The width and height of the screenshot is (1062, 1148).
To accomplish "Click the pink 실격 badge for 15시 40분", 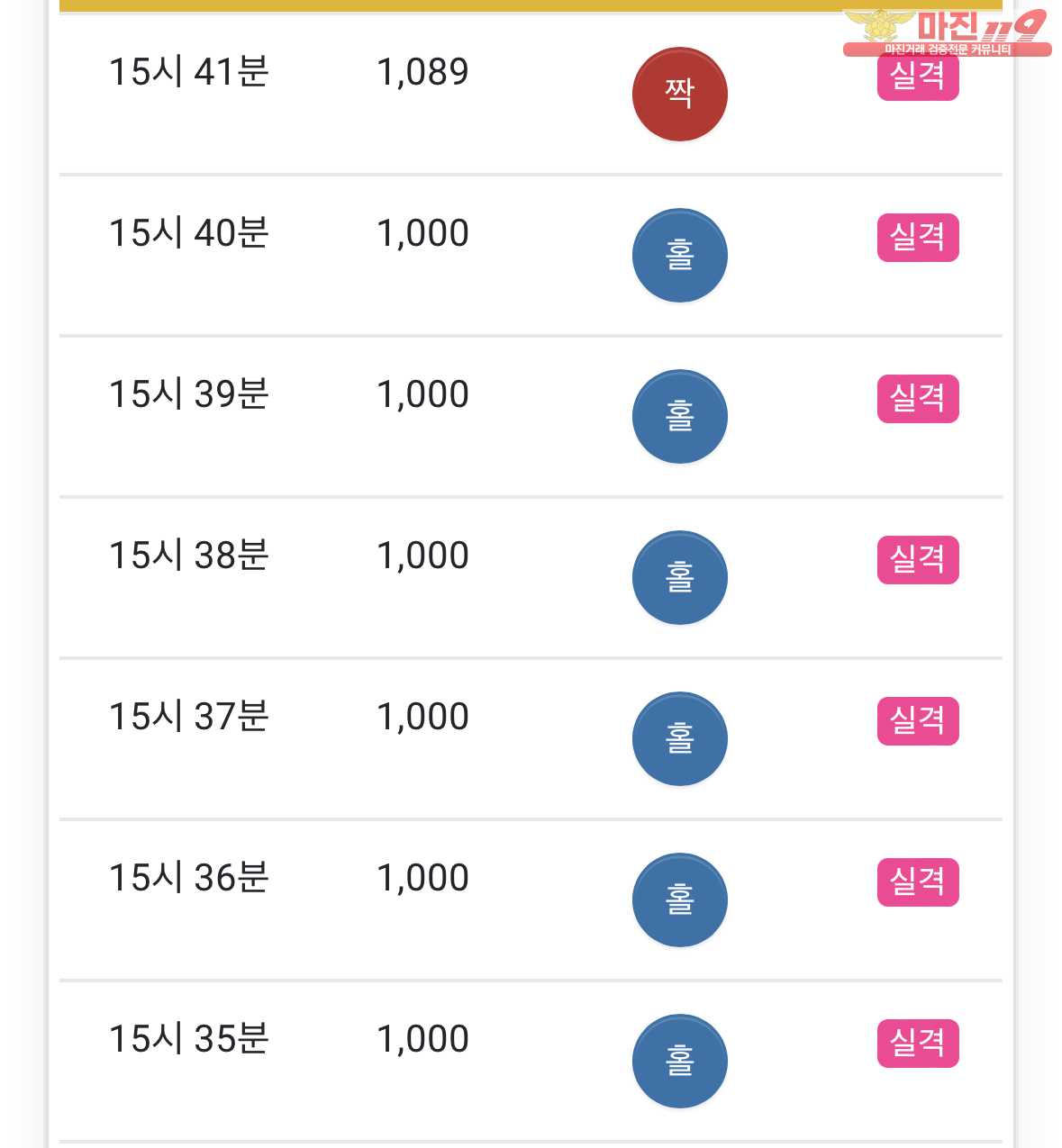I will [918, 238].
